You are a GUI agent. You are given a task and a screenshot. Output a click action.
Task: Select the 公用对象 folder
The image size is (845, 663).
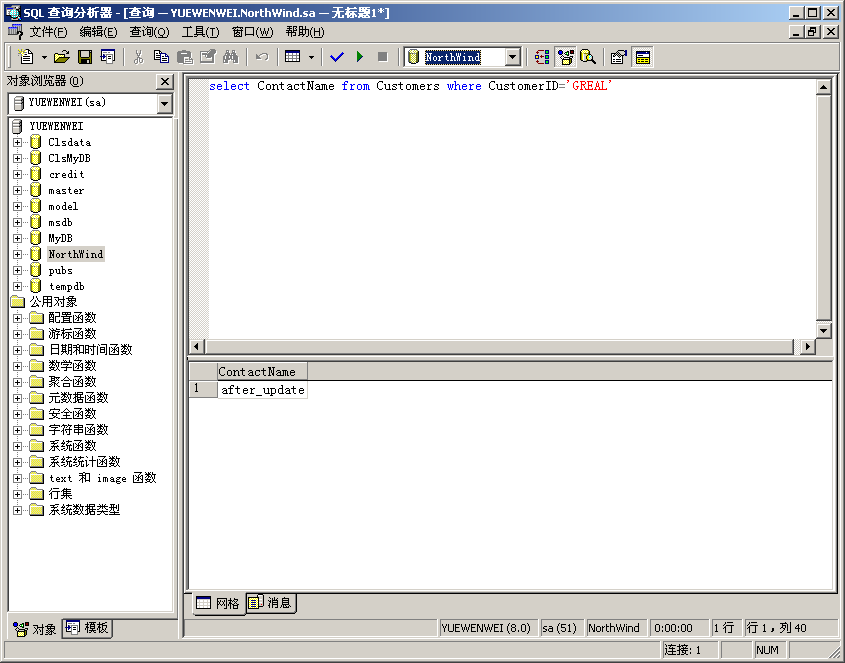(53, 302)
